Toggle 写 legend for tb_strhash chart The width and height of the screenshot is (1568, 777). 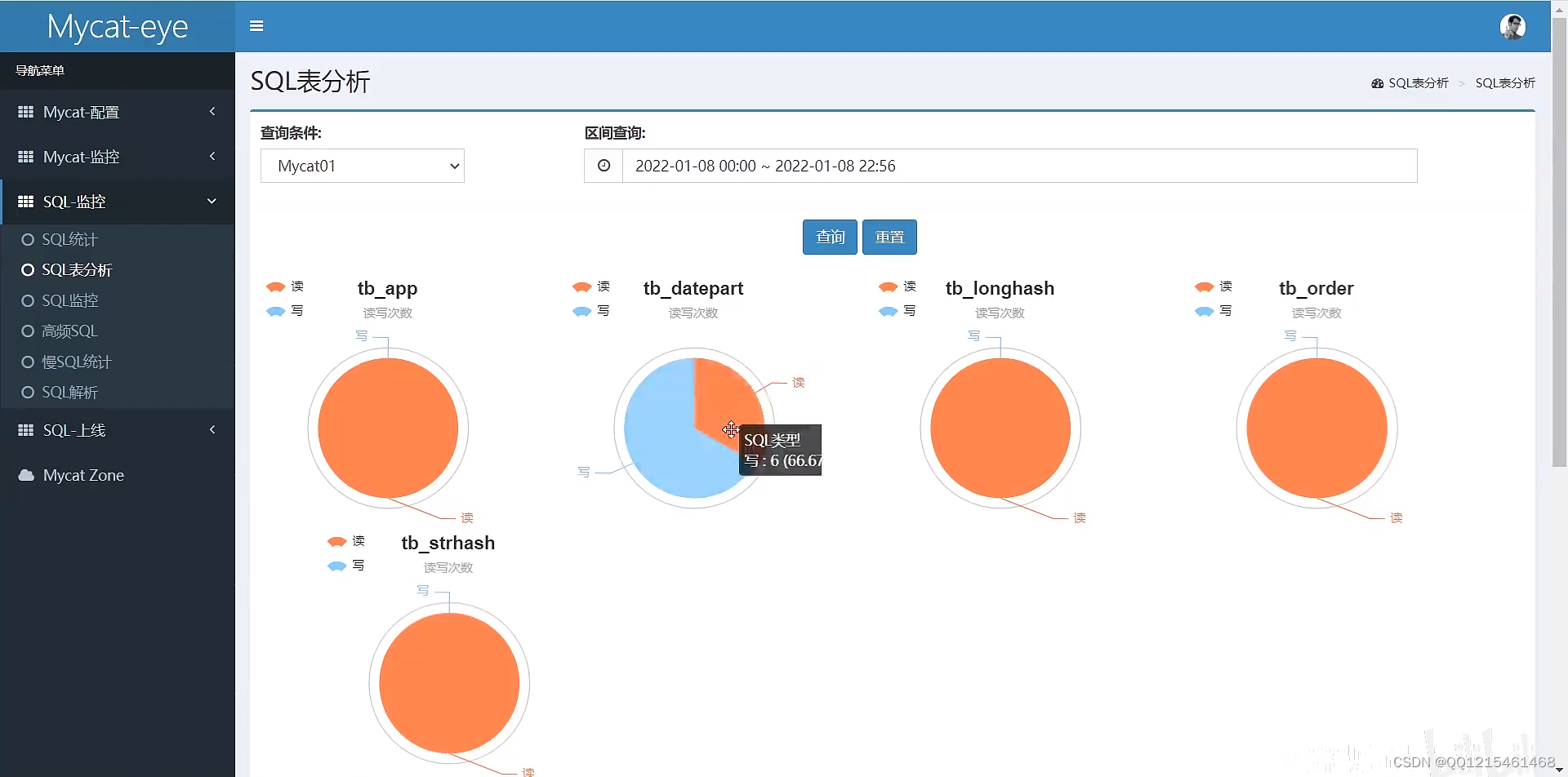coord(346,566)
